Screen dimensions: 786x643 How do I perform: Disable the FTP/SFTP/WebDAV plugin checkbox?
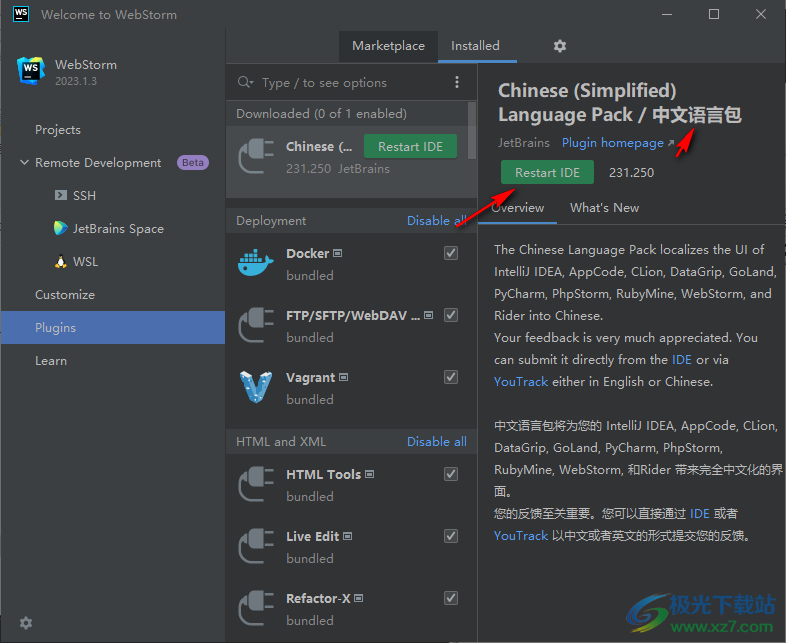(x=451, y=315)
